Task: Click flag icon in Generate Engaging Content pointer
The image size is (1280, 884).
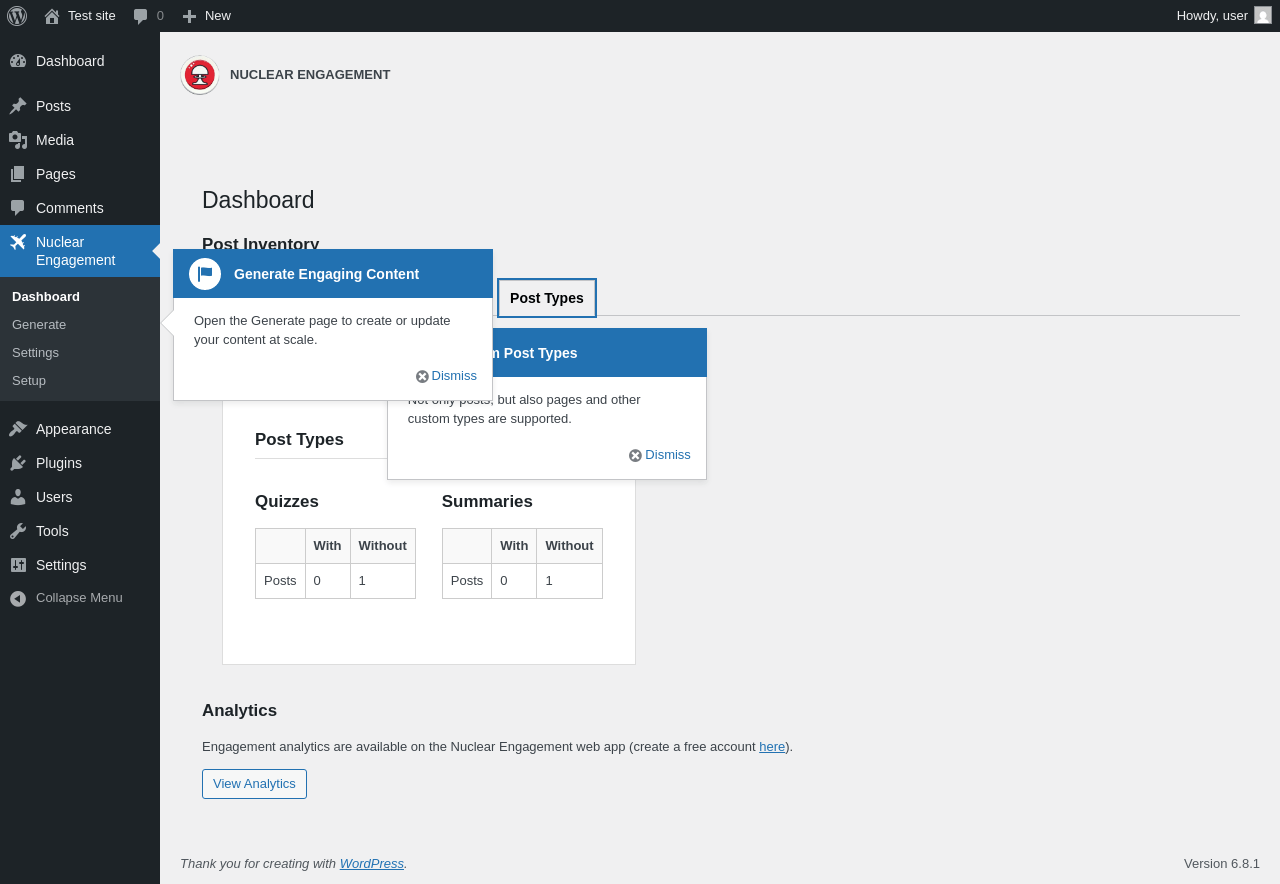Action: pyautogui.click(x=205, y=274)
